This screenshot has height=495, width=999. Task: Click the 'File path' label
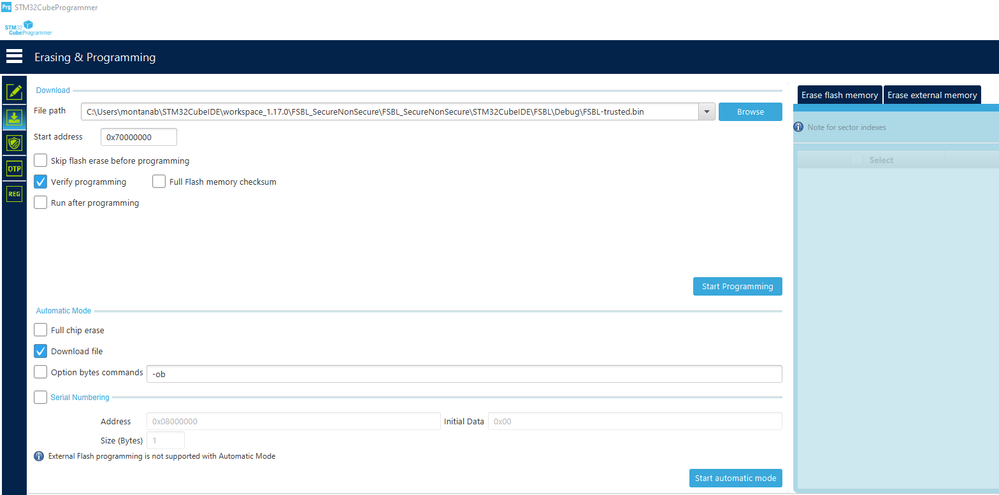(x=50, y=111)
